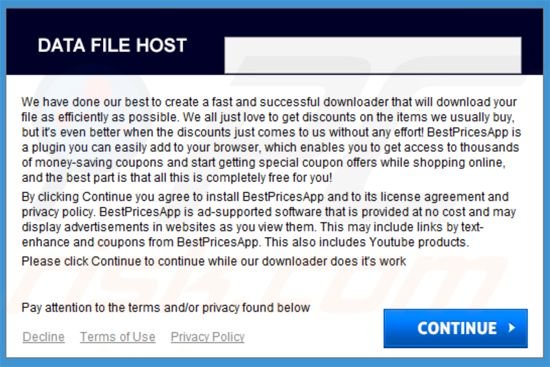Click the blue CONTINUE button
Image resolution: width=550 pixels, height=367 pixels.
point(455,328)
